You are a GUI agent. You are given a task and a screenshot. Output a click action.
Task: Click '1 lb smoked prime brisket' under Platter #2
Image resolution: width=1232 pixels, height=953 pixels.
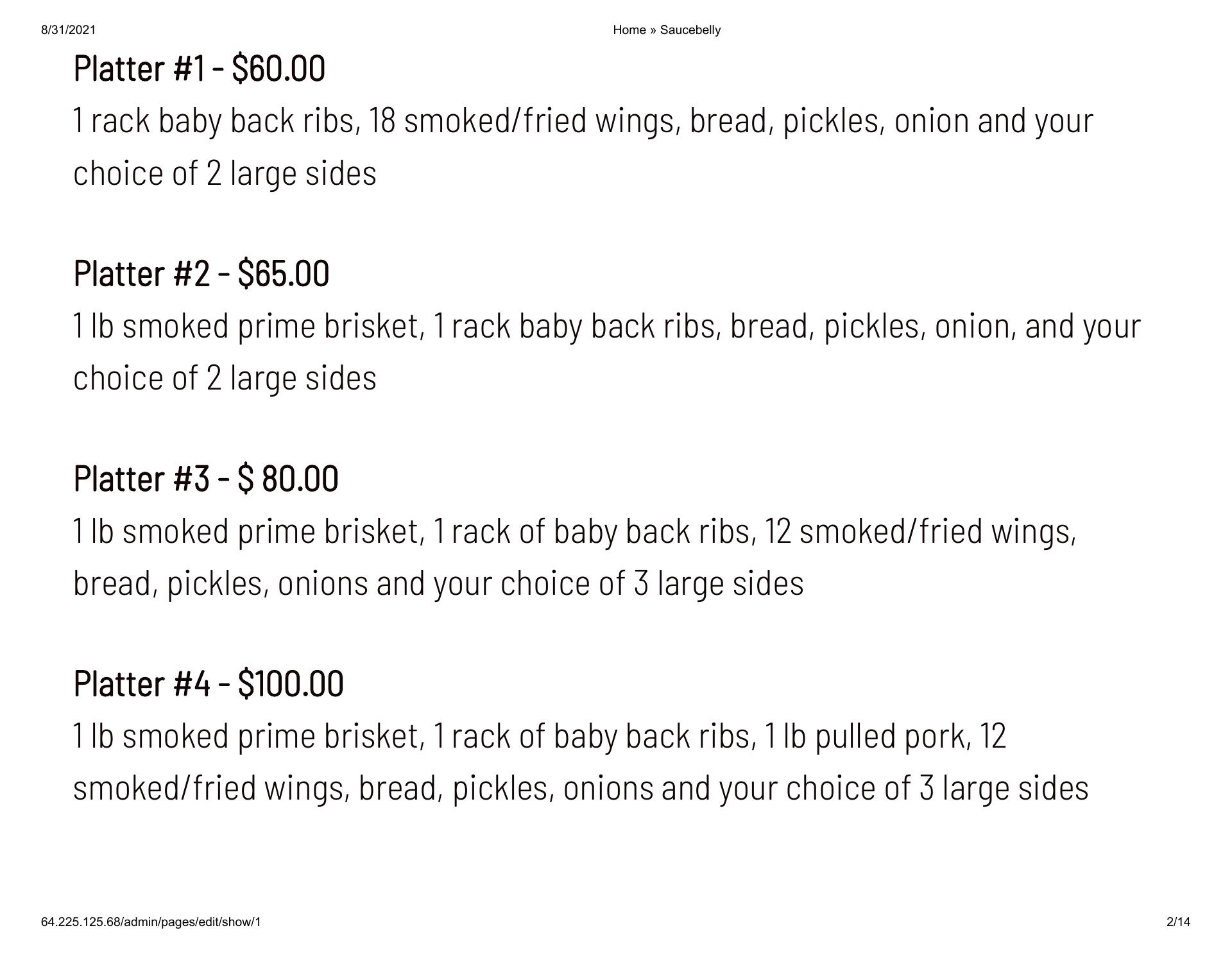click(x=247, y=326)
